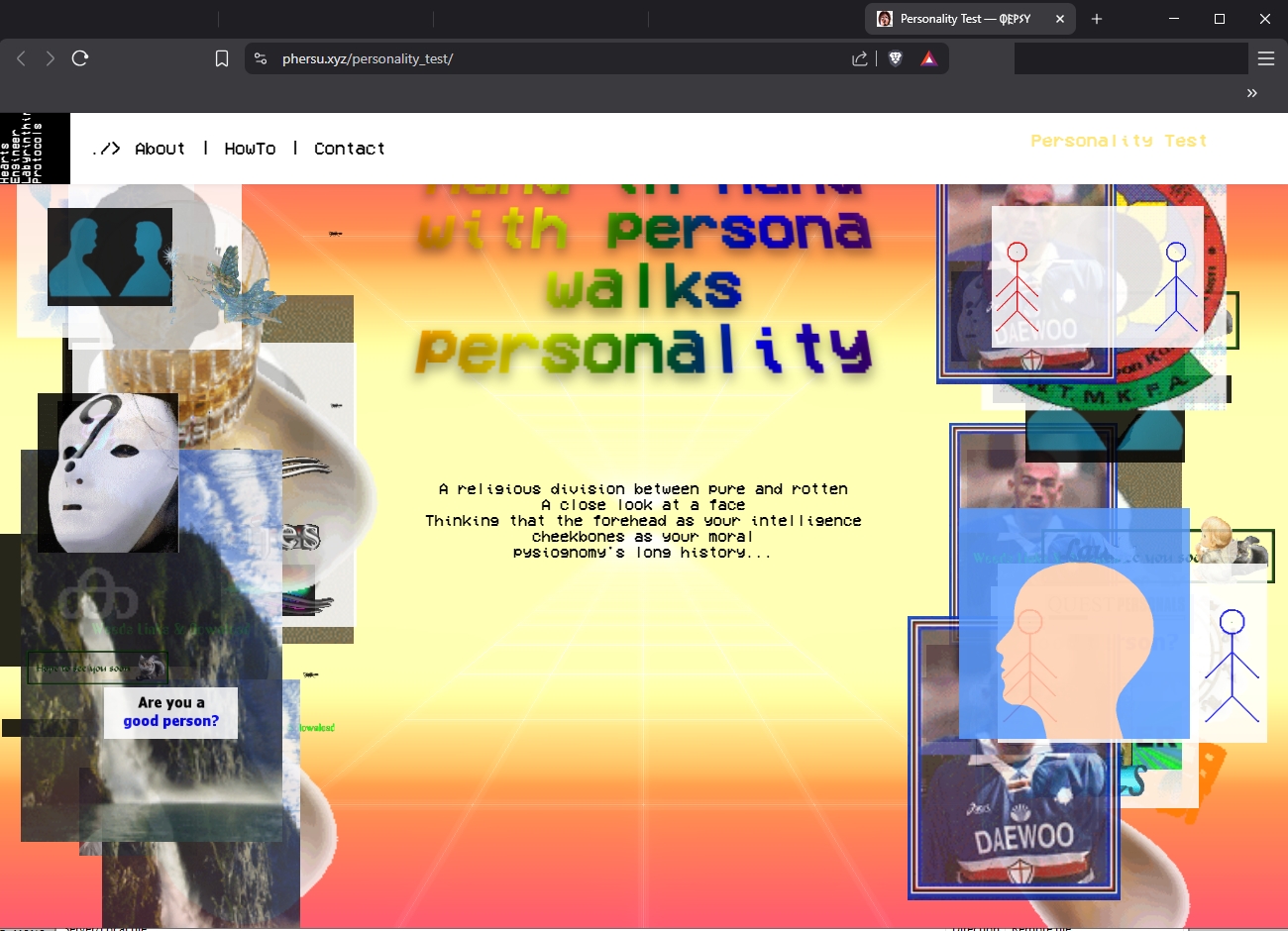Click the ./> home symbol link
Screen dimensions: 1288x931
(x=106, y=149)
